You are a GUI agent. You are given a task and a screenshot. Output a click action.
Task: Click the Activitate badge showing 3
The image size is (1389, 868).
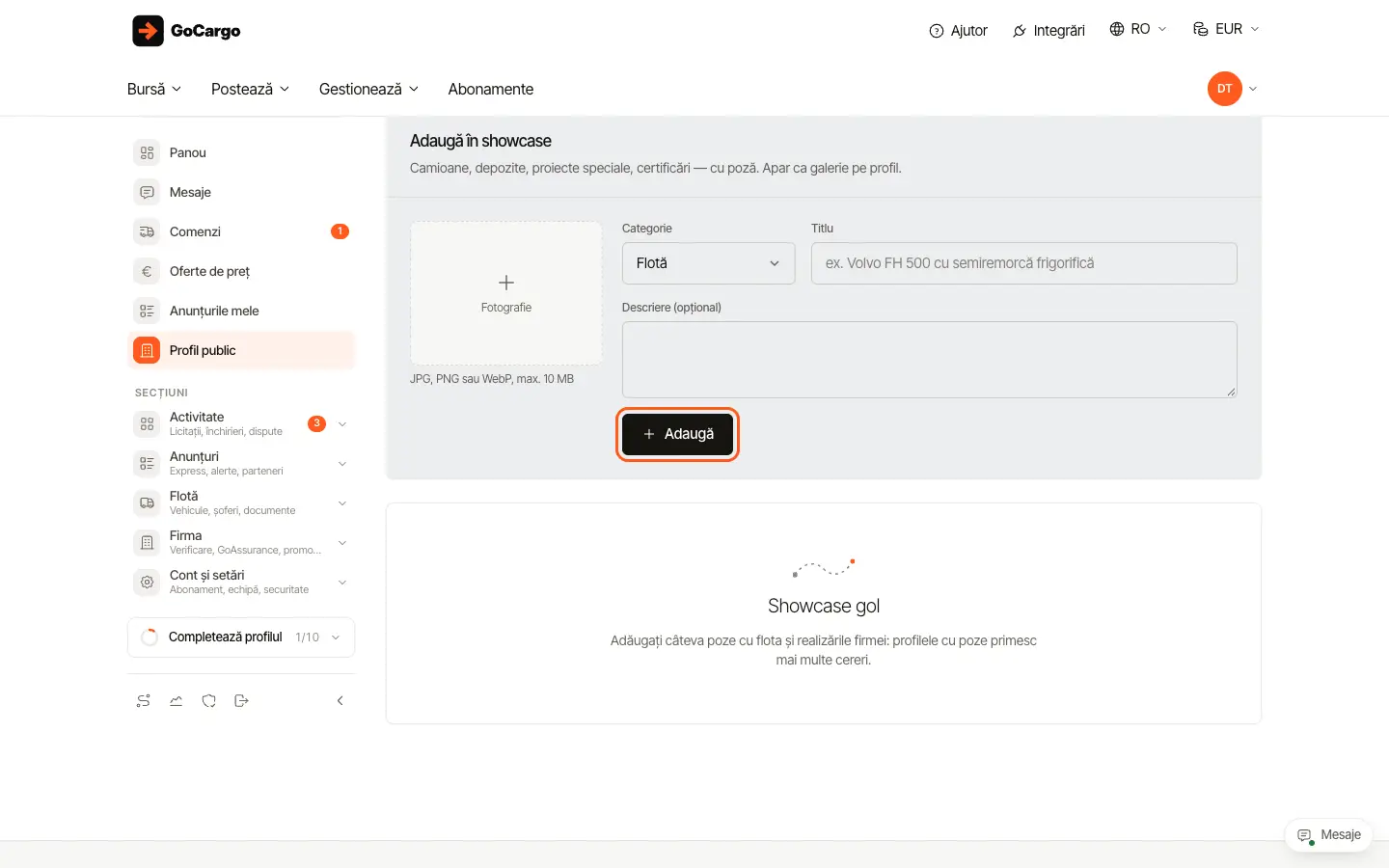pyautogui.click(x=316, y=423)
